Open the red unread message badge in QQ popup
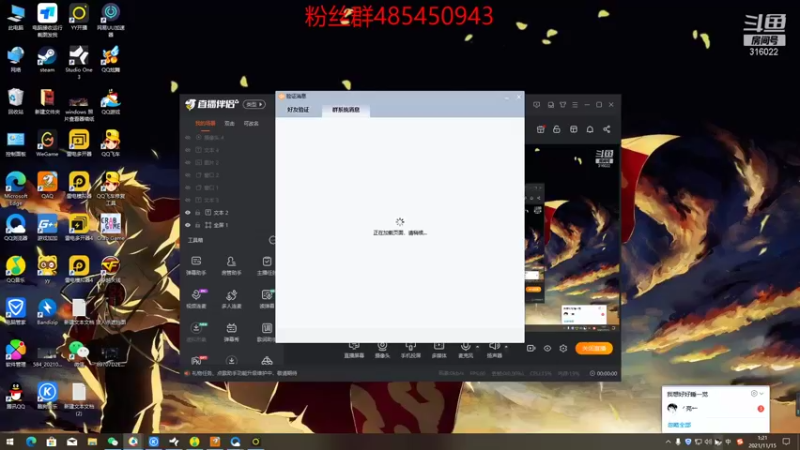The width and height of the screenshot is (800, 450). tap(760, 409)
